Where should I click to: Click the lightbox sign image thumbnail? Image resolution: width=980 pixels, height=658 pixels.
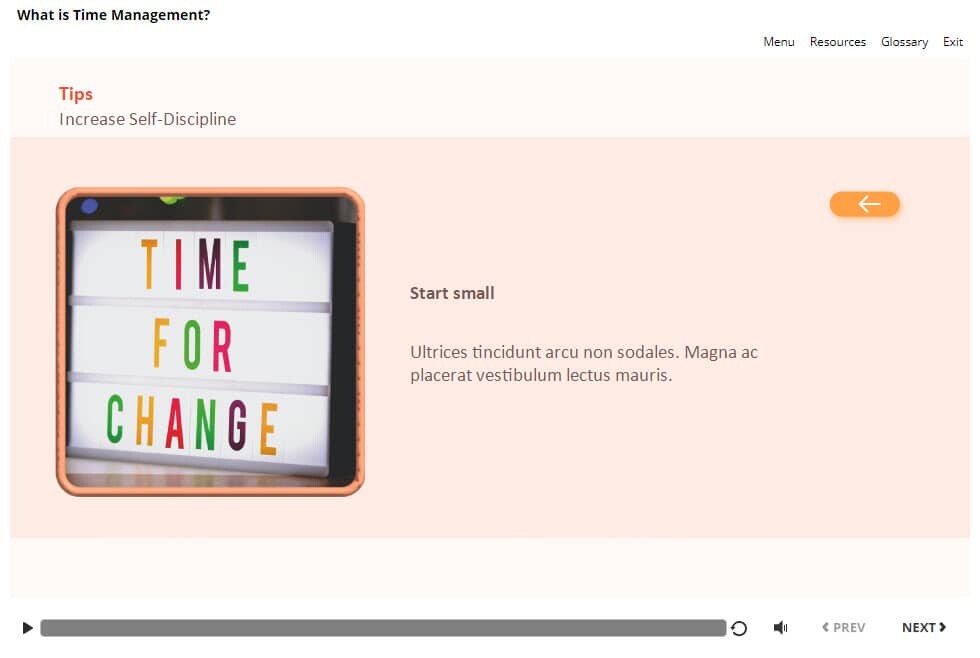(x=210, y=342)
